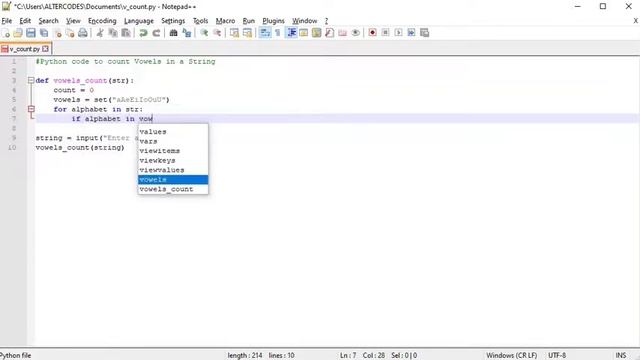Open the Plugins menu
Screen dimensions: 640x360
(273, 21)
